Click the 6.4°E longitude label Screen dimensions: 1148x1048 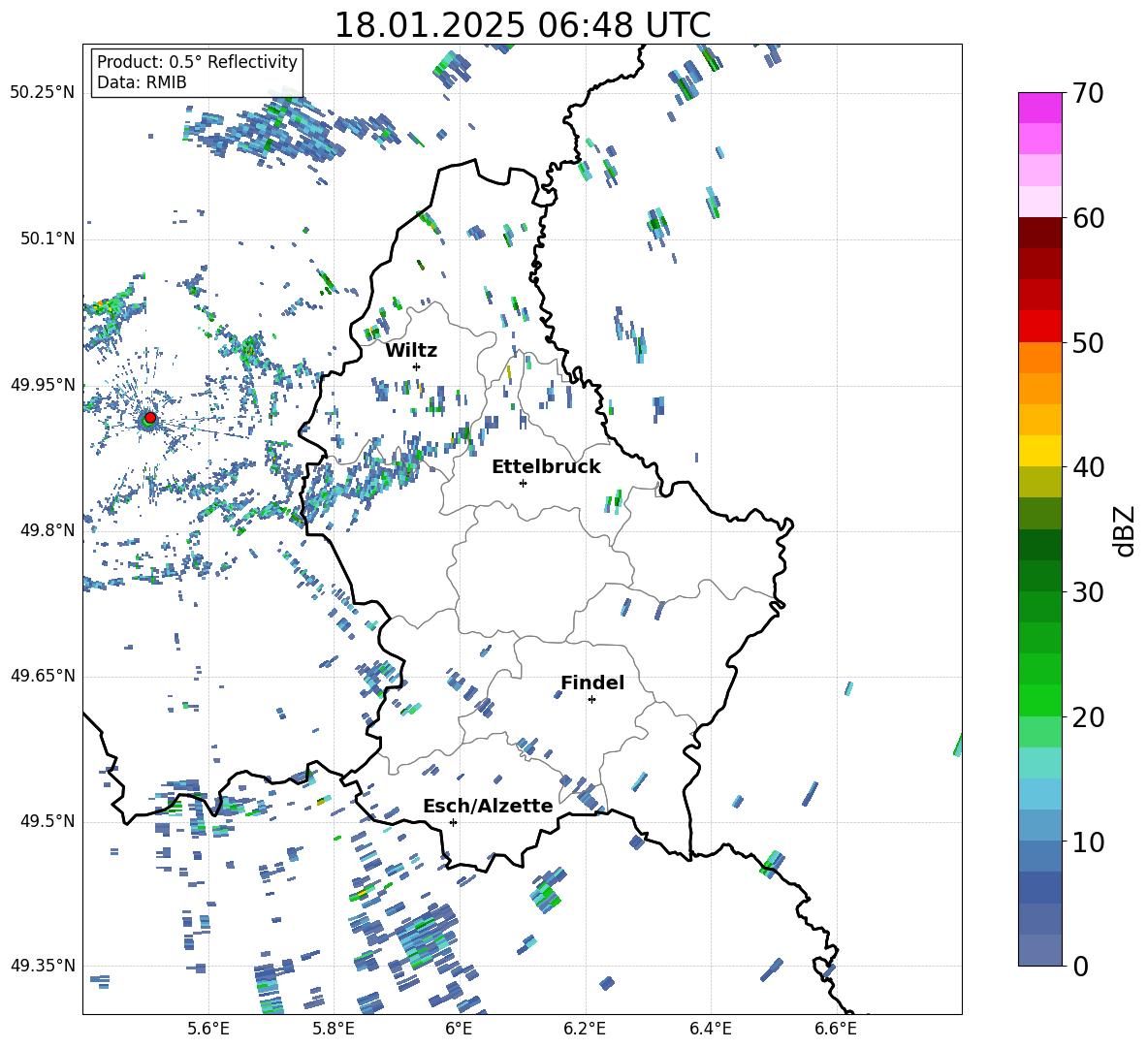point(710,1029)
